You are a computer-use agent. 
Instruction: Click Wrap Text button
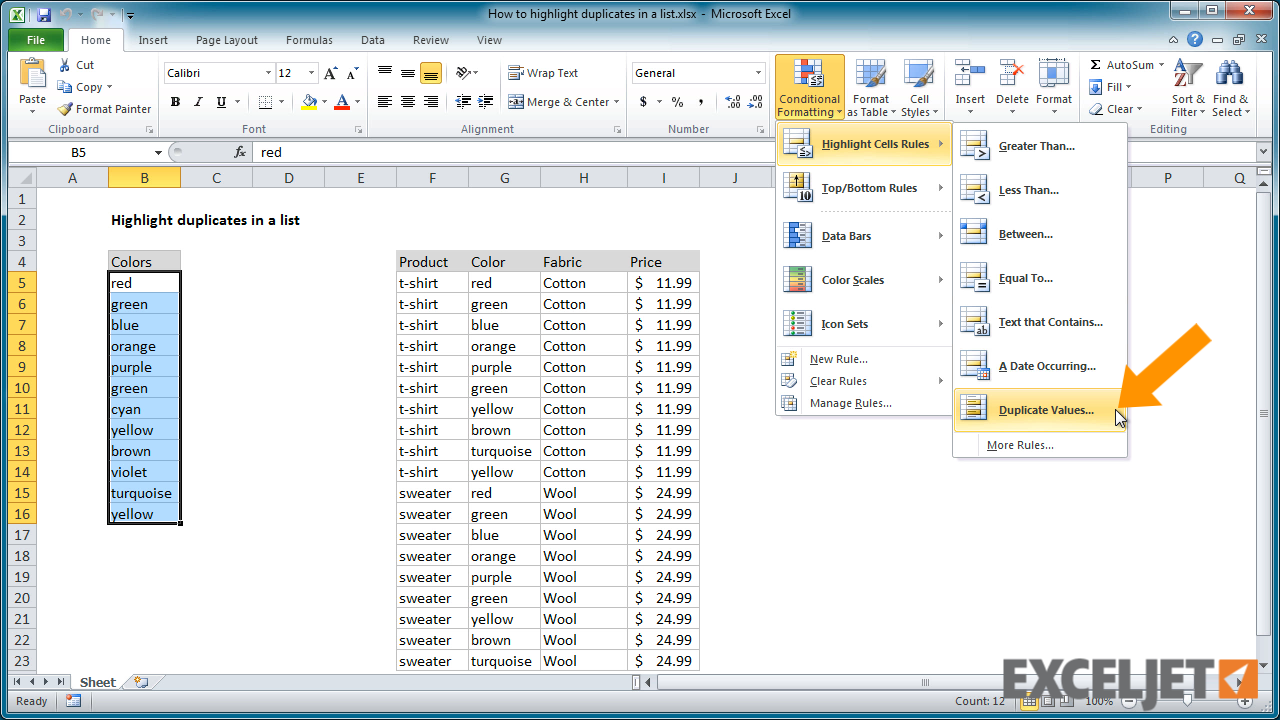(x=543, y=73)
